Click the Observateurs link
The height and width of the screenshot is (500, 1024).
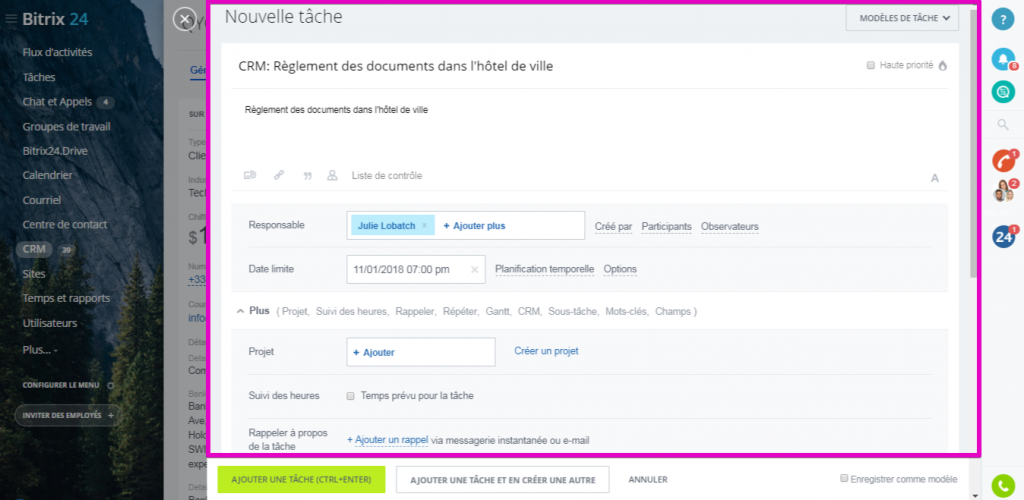[729, 227]
